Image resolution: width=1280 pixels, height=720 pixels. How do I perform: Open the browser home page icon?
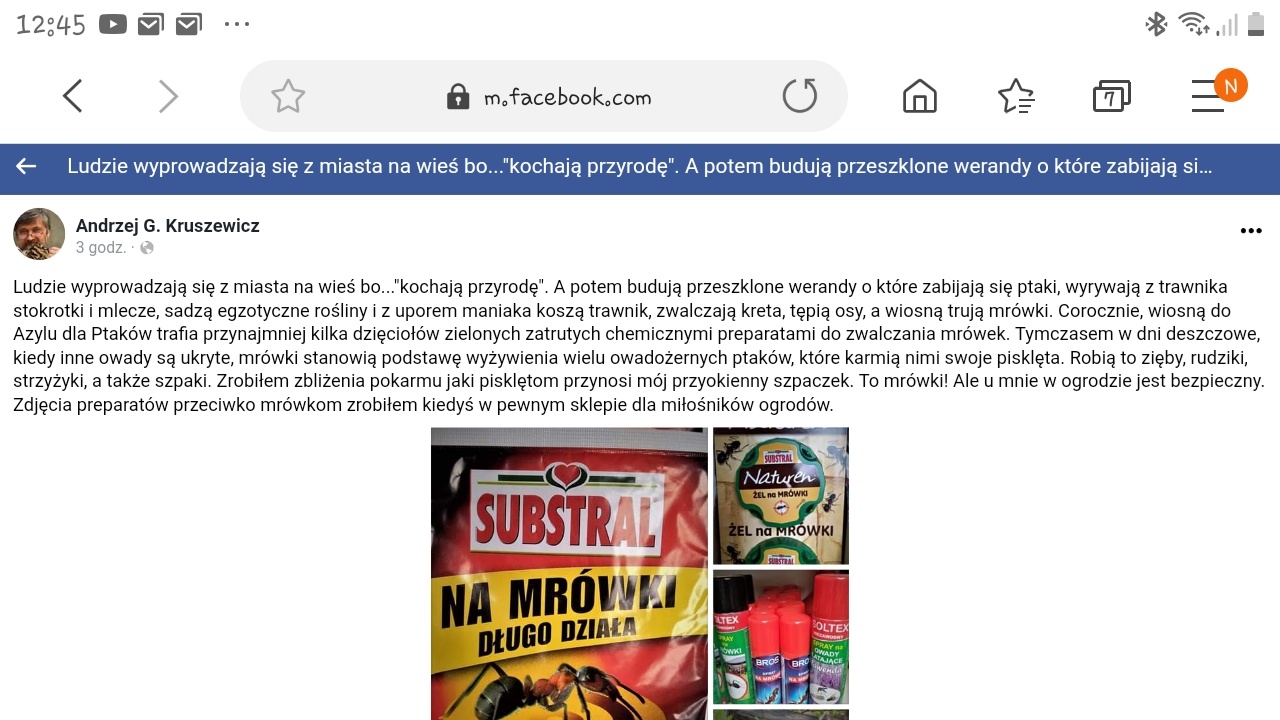click(x=920, y=96)
